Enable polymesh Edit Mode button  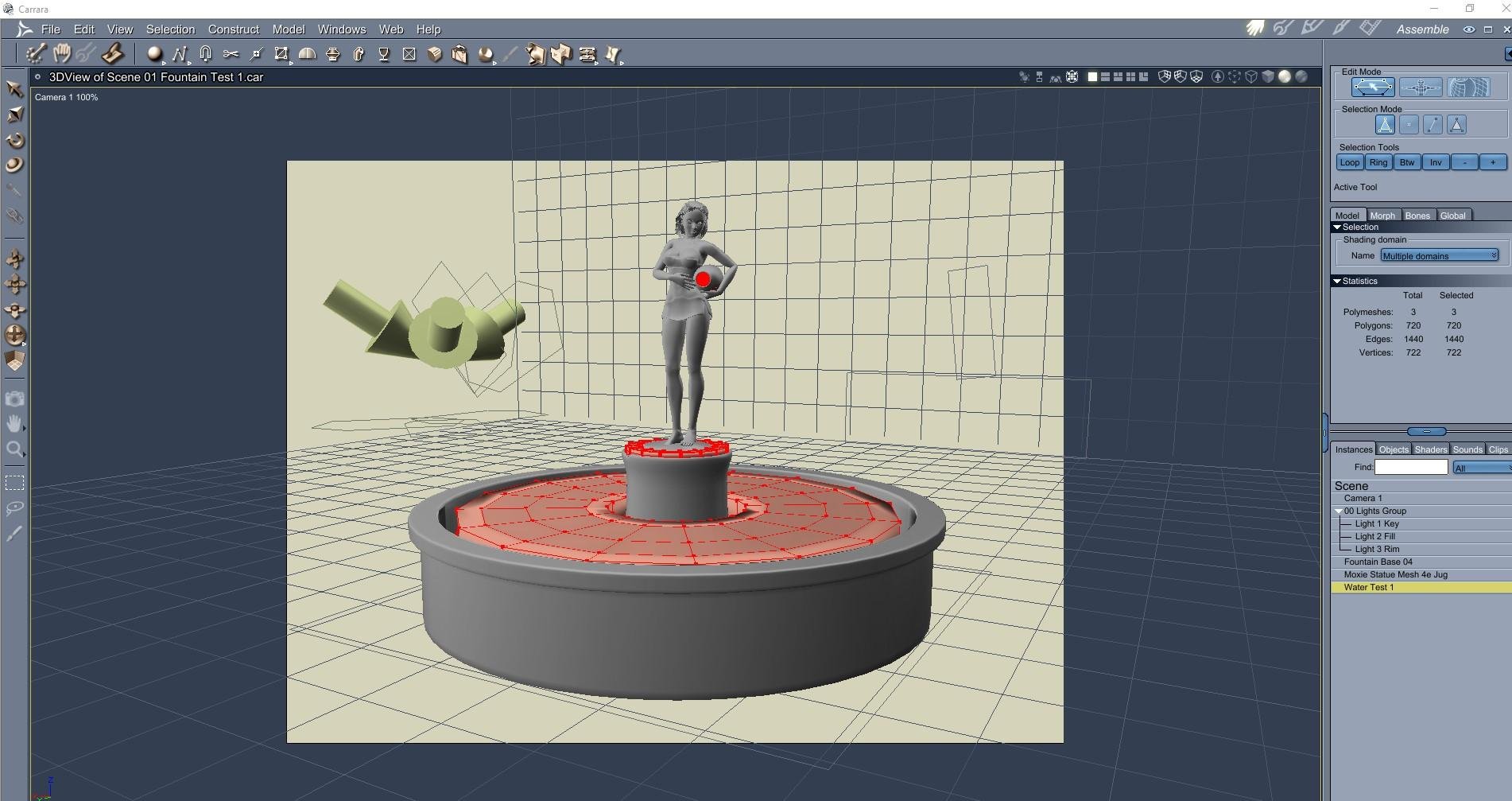pyautogui.click(x=1373, y=87)
